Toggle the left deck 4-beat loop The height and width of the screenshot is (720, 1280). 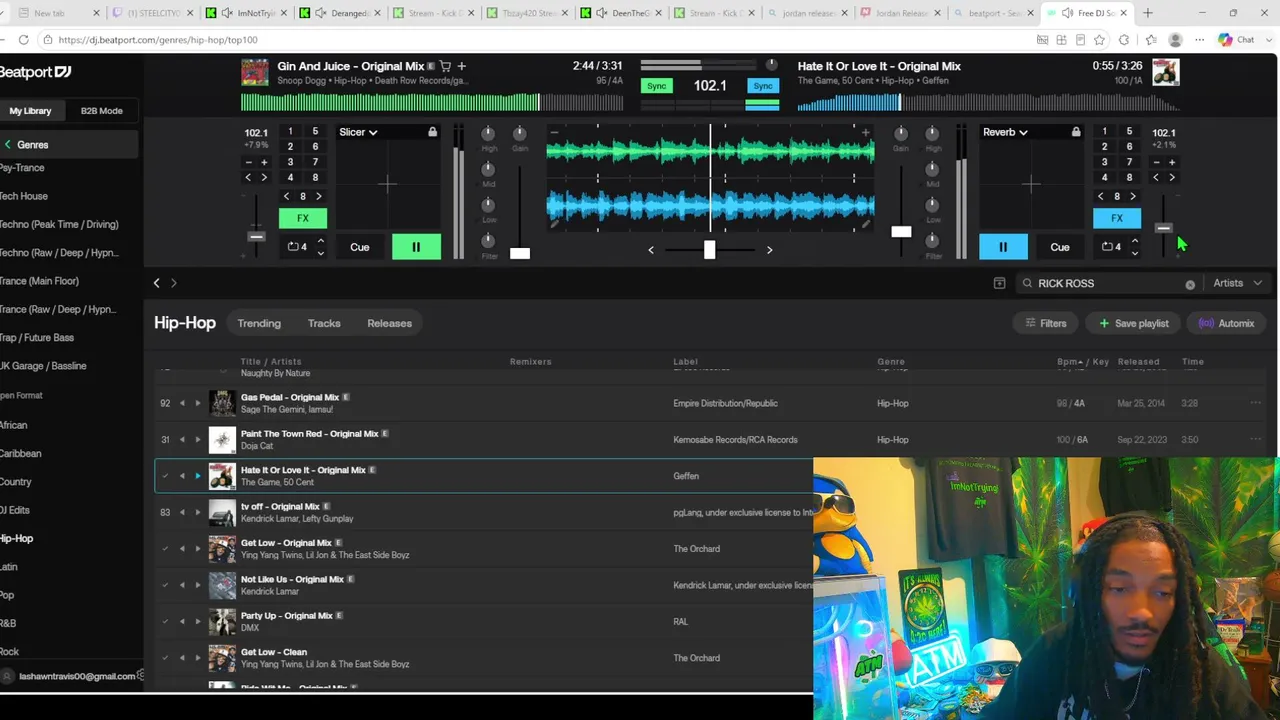point(297,247)
